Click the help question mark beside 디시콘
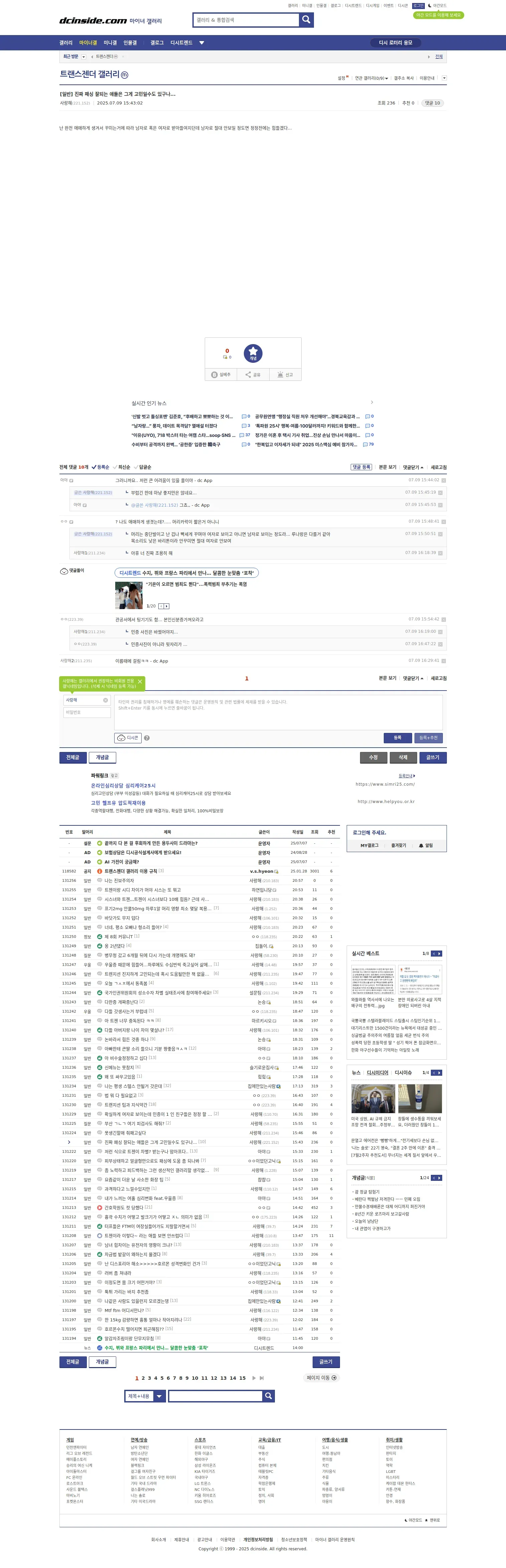 click(147, 738)
